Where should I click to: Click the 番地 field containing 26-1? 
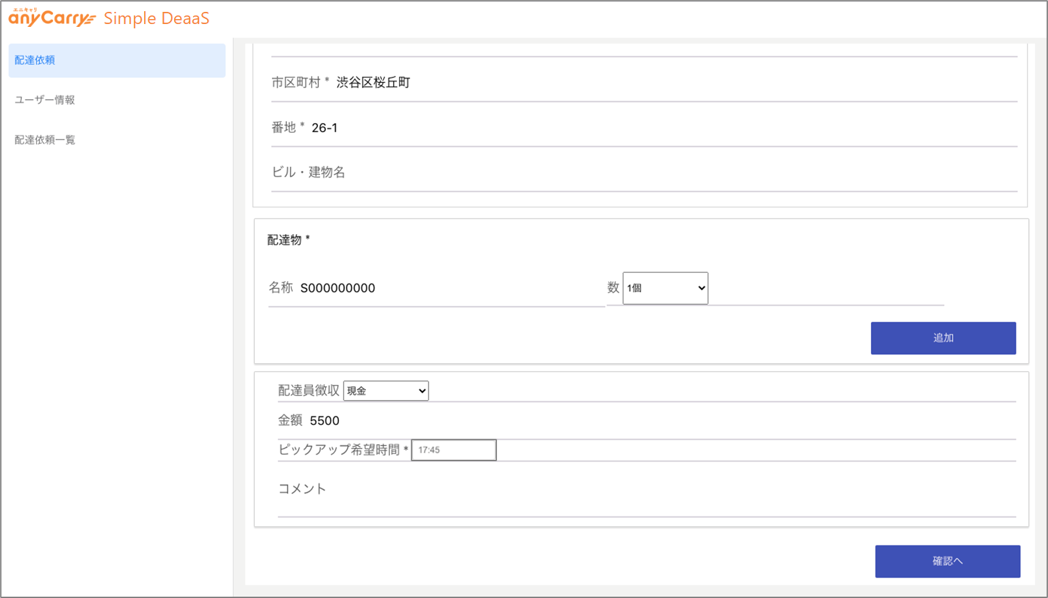pos(450,127)
